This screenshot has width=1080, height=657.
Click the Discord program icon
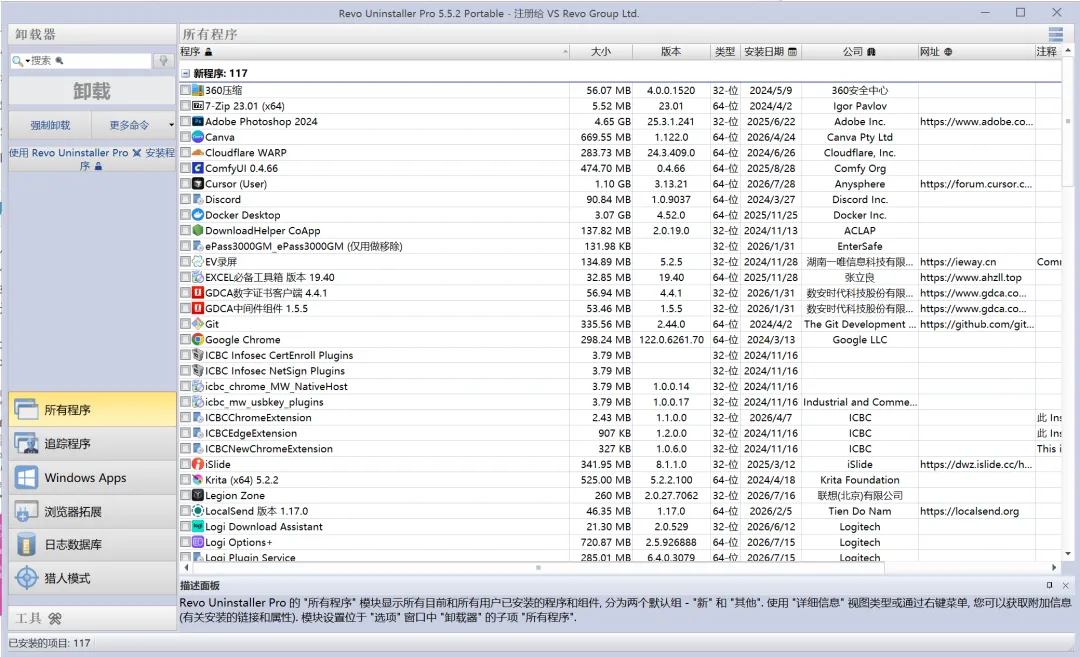pos(198,199)
